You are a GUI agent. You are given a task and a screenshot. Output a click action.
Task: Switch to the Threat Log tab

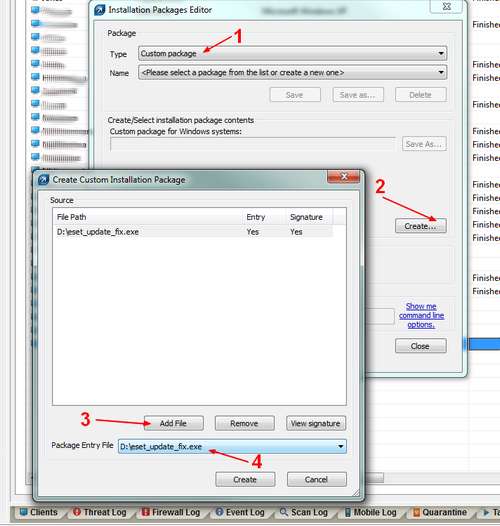coord(100,512)
